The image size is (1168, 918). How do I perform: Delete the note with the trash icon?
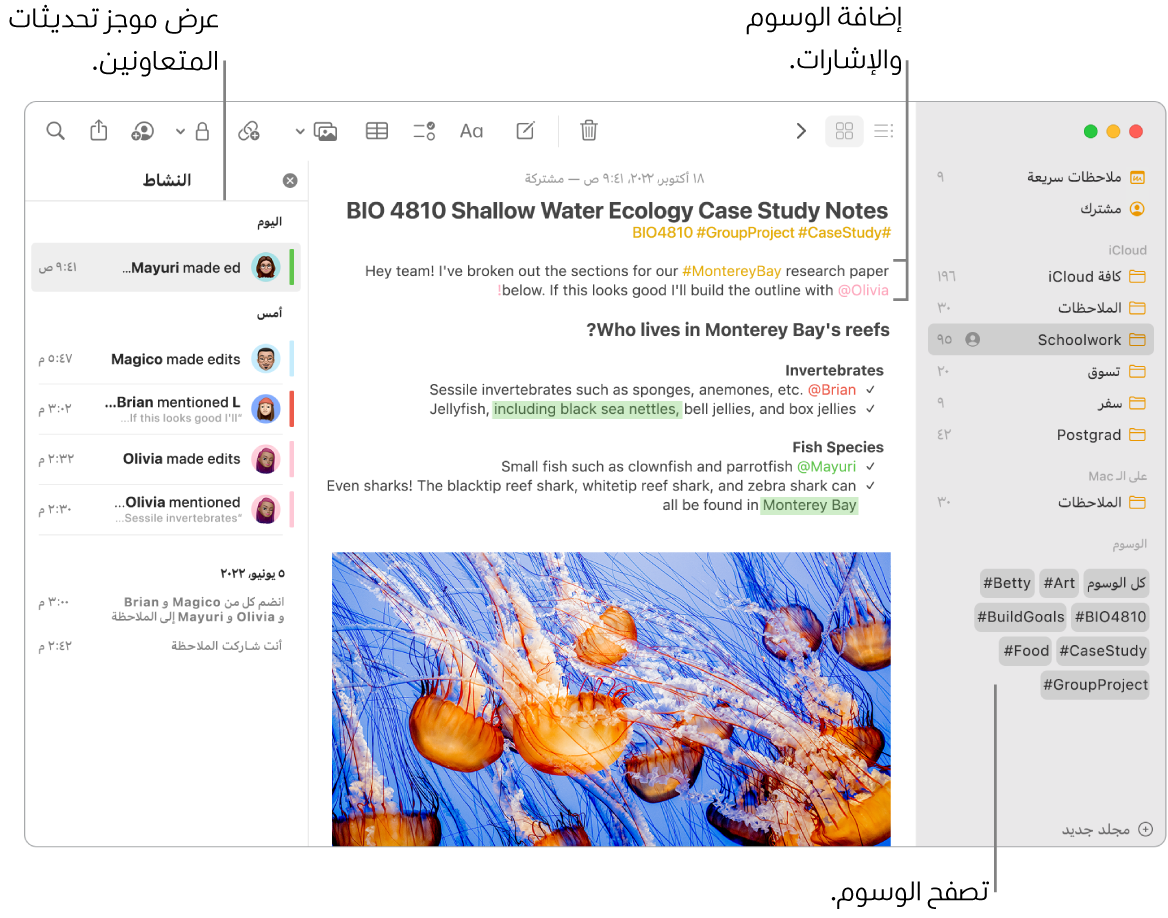[x=588, y=131]
